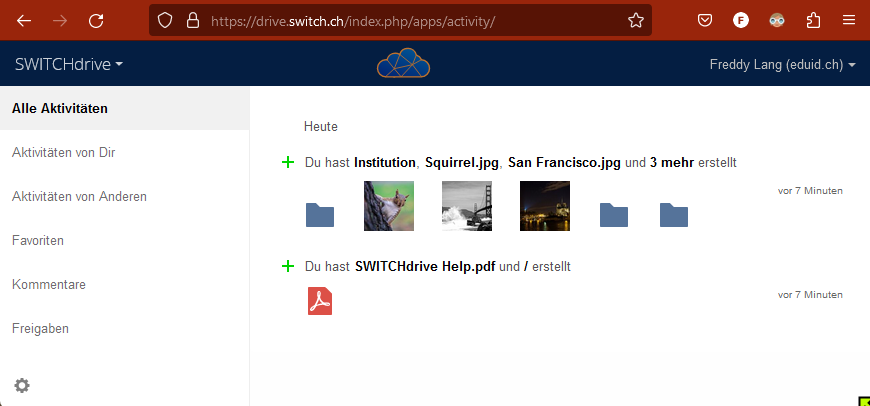Open the last folder icon in the row
The height and width of the screenshot is (406, 870).
pyautogui.click(x=674, y=215)
